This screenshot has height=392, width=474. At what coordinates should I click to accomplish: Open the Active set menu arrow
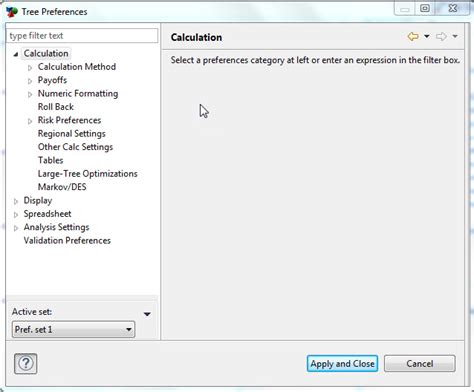pyautogui.click(x=147, y=314)
